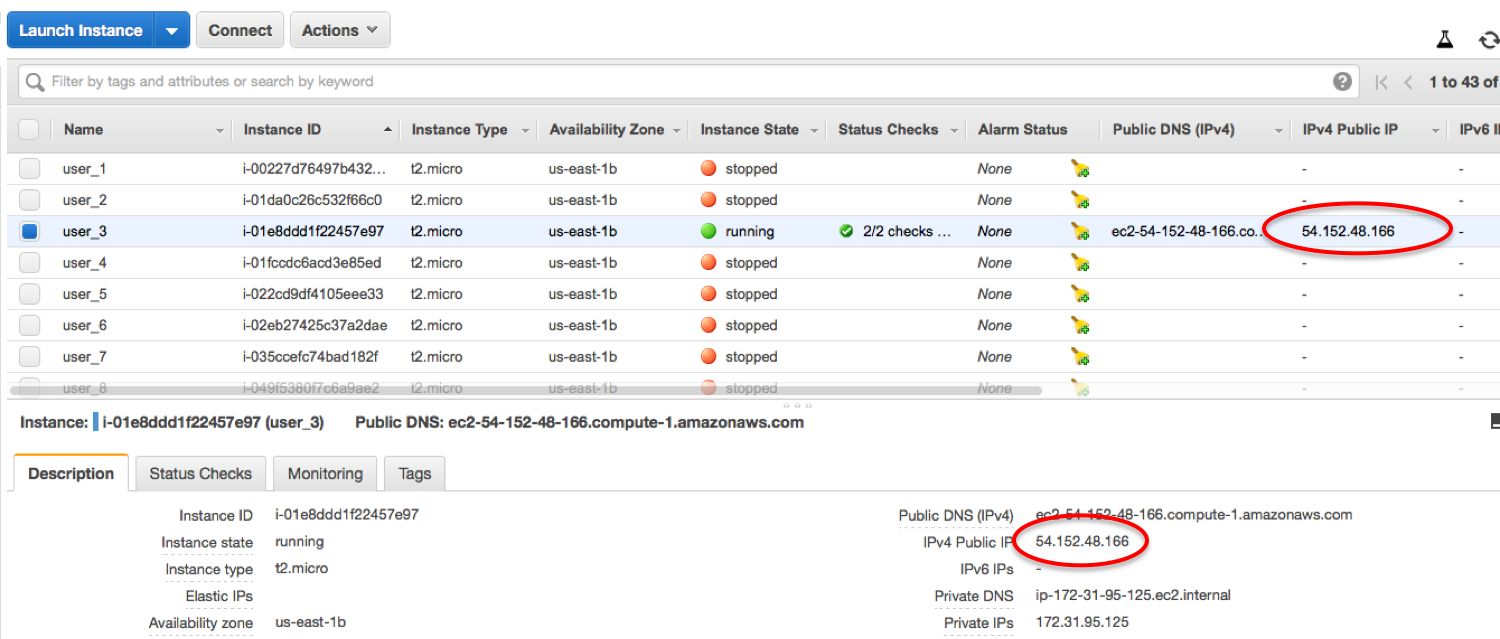Toggle the select-all header checkbox
This screenshot has width=1500, height=639.
29,130
